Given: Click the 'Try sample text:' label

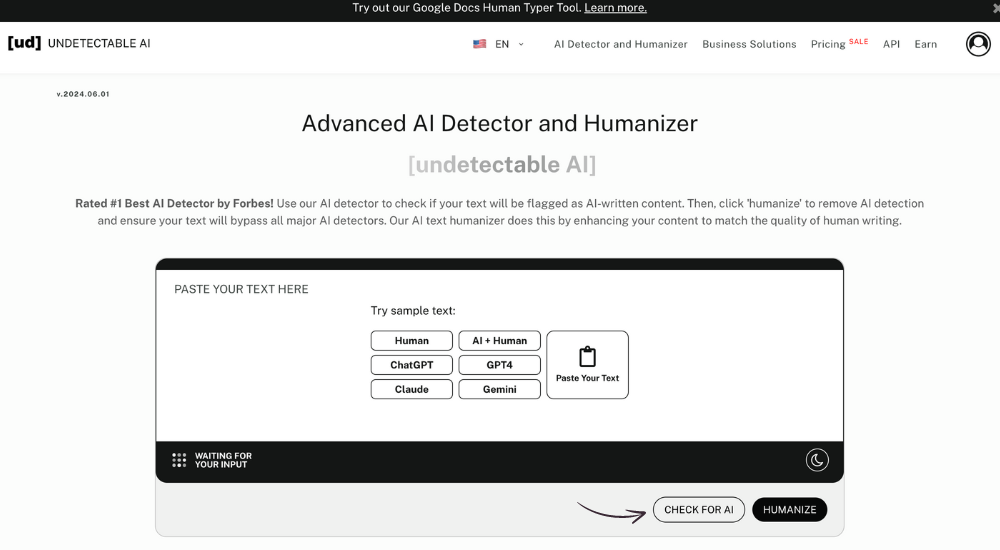Looking at the screenshot, I should click(x=413, y=311).
